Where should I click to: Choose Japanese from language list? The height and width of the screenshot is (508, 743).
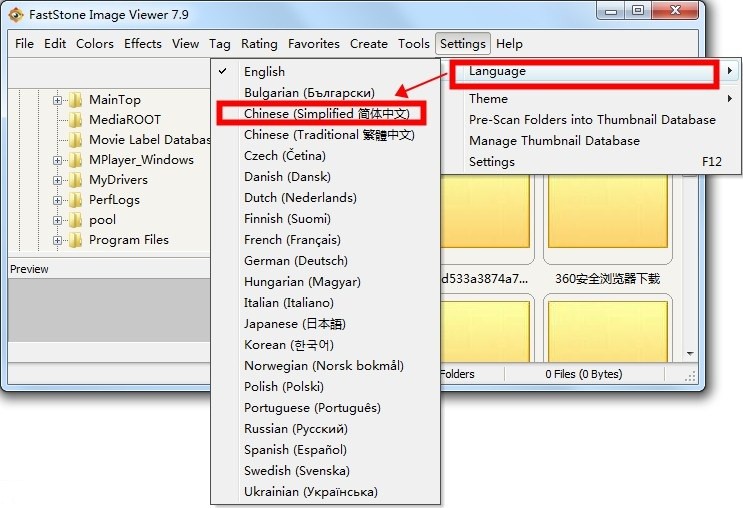pyautogui.click(x=325, y=324)
